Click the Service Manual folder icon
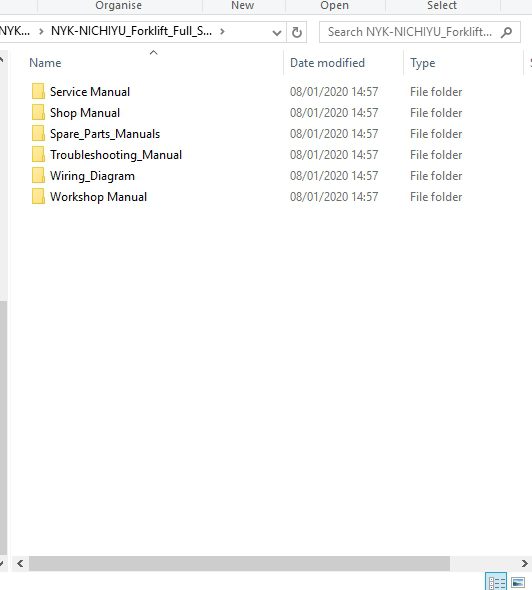532x590 pixels. pyautogui.click(x=38, y=91)
